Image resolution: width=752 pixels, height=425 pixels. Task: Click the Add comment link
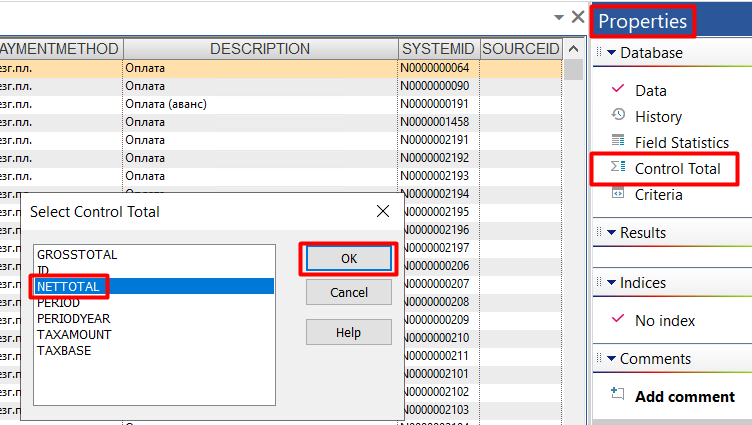[x=684, y=397]
